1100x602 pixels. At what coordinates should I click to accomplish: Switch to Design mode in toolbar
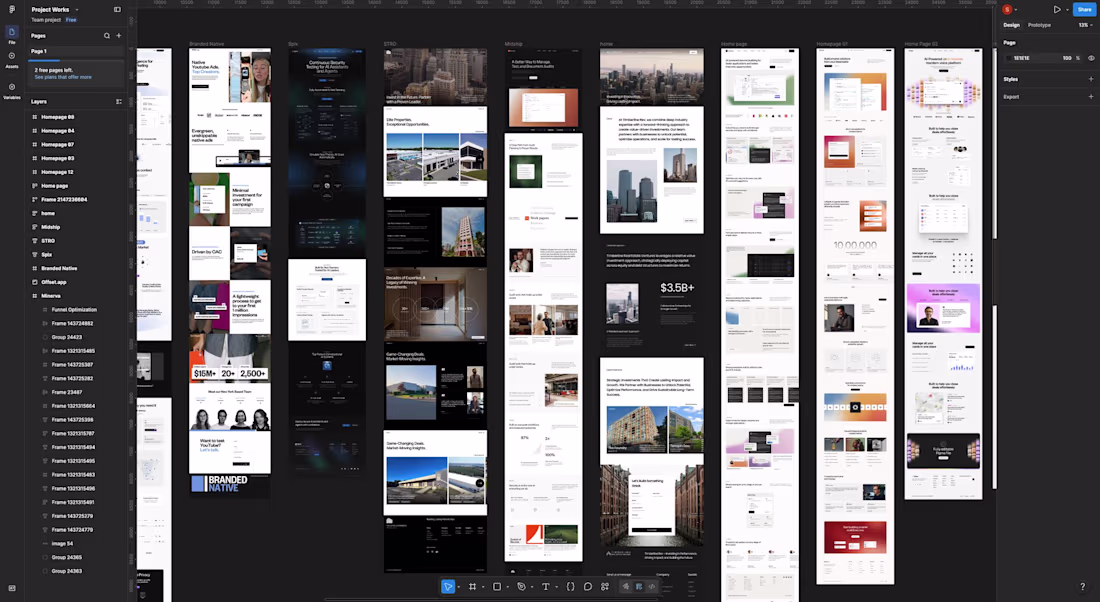point(639,587)
